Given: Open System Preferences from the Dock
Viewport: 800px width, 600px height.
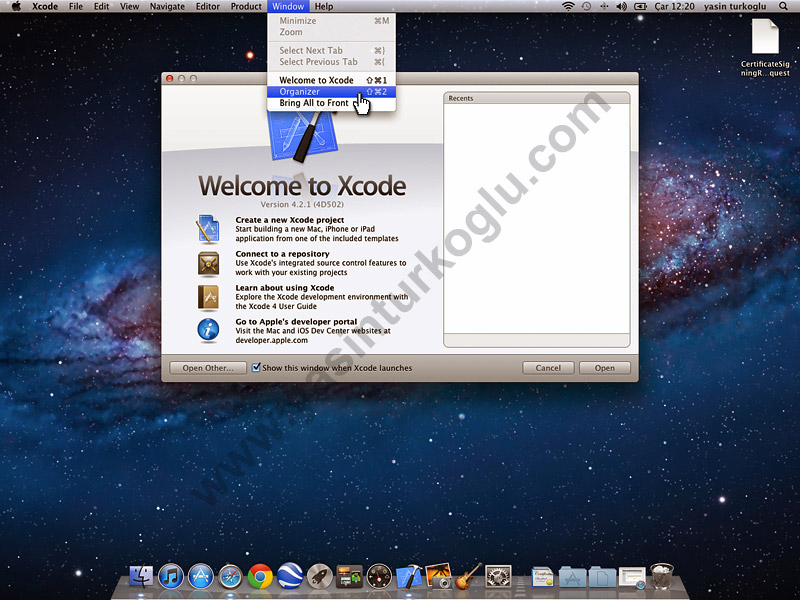Looking at the screenshot, I should pyautogui.click(x=498, y=577).
